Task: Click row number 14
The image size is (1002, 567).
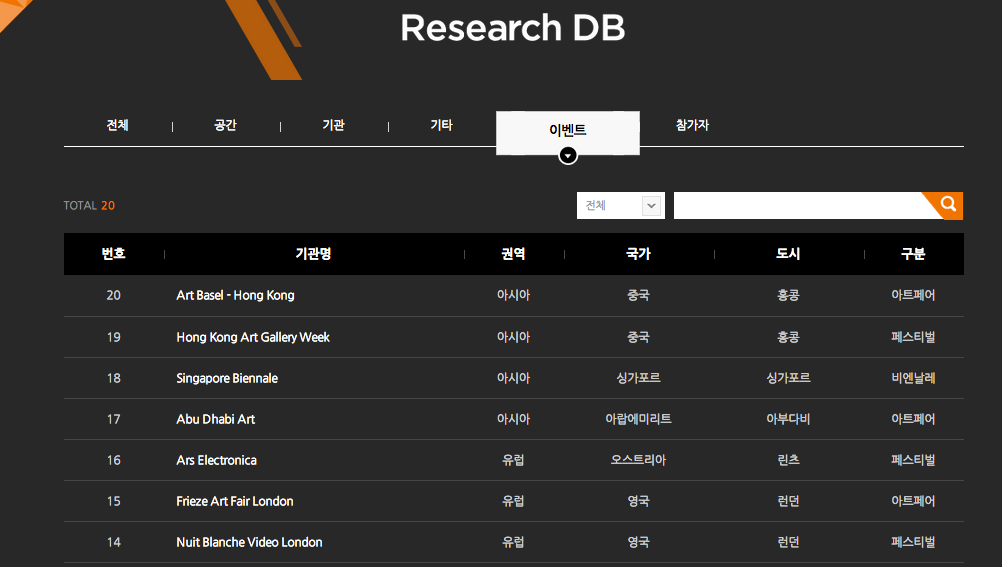Action: (114, 542)
